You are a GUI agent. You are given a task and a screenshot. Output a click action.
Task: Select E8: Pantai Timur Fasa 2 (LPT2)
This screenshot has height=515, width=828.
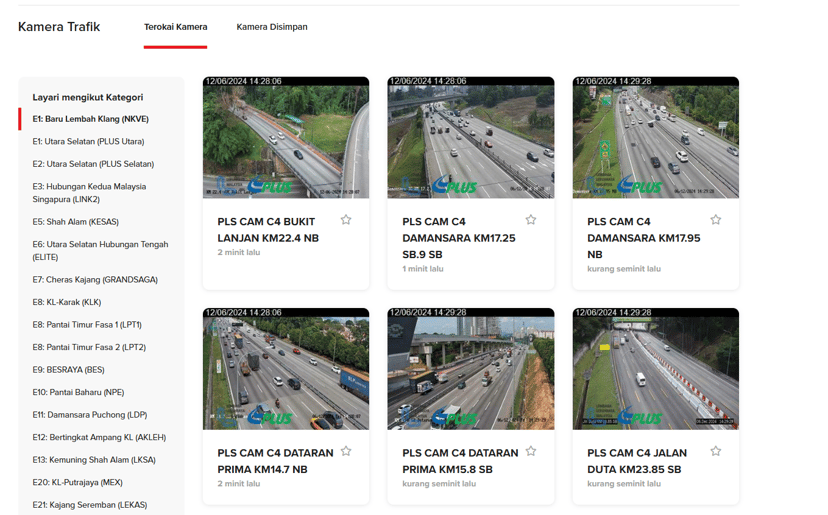tap(89, 347)
